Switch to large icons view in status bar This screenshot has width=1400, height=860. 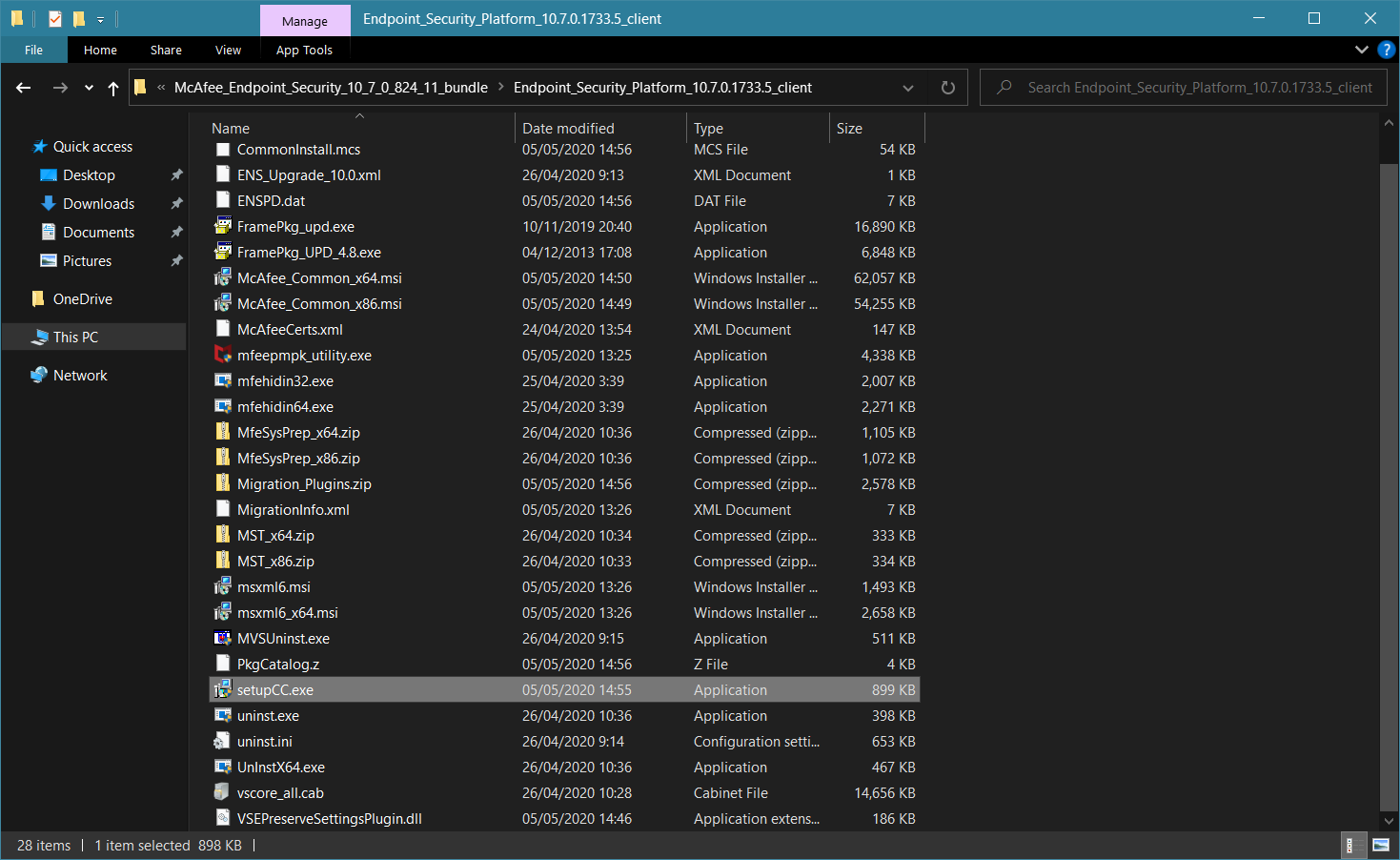click(x=1380, y=845)
